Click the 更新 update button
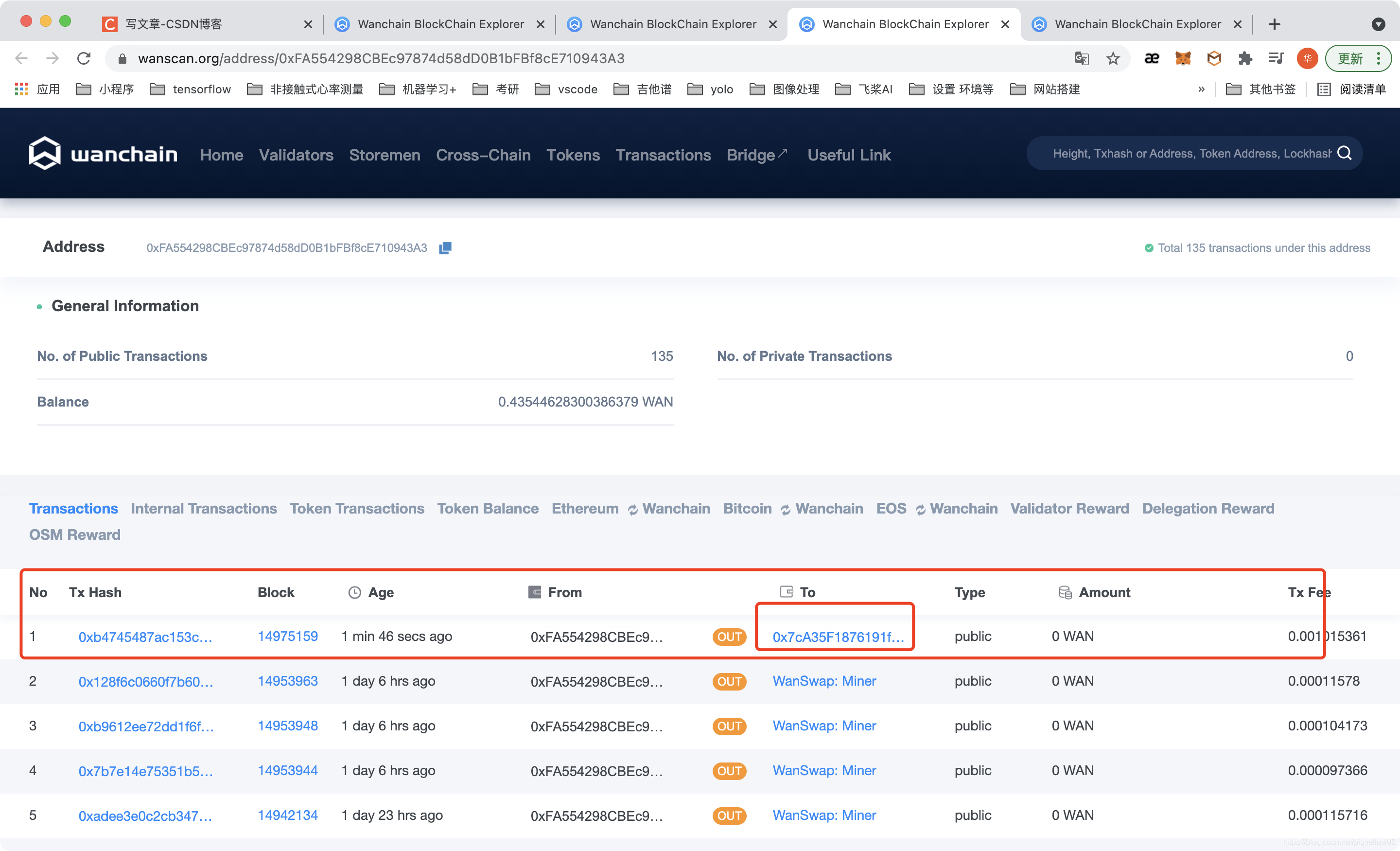This screenshot has width=1400, height=851. [x=1358, y=58]
